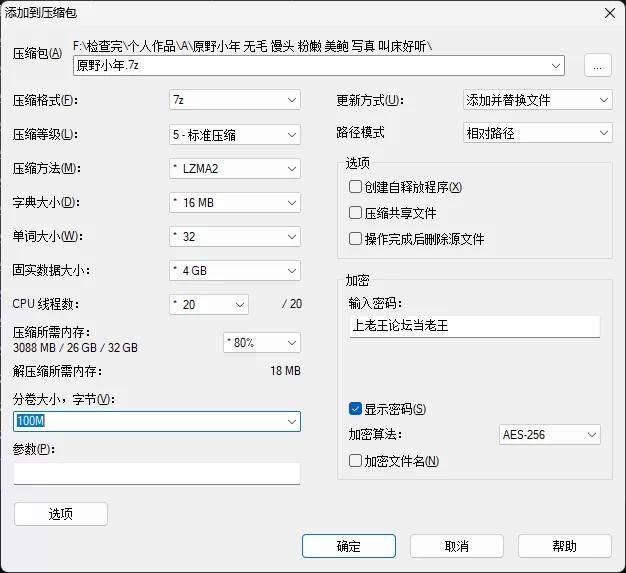Click the '压缩等级(L):' label

tap(45, 135)
